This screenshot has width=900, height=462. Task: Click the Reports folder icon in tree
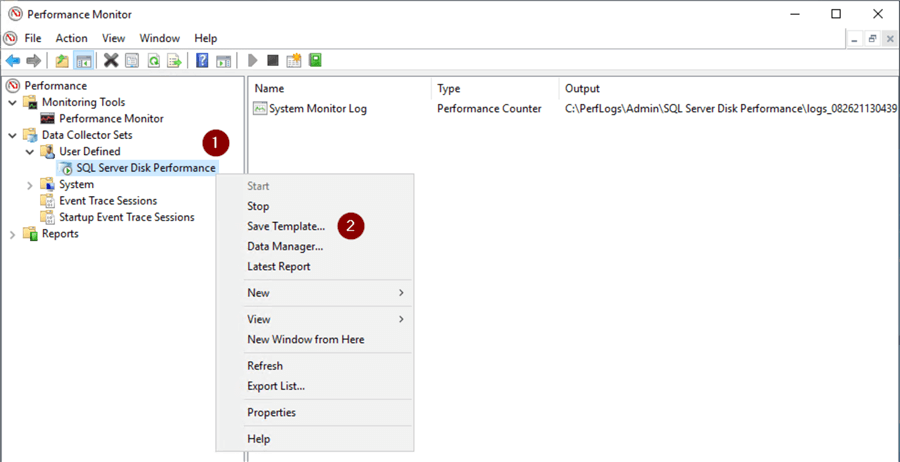(30, 234)
